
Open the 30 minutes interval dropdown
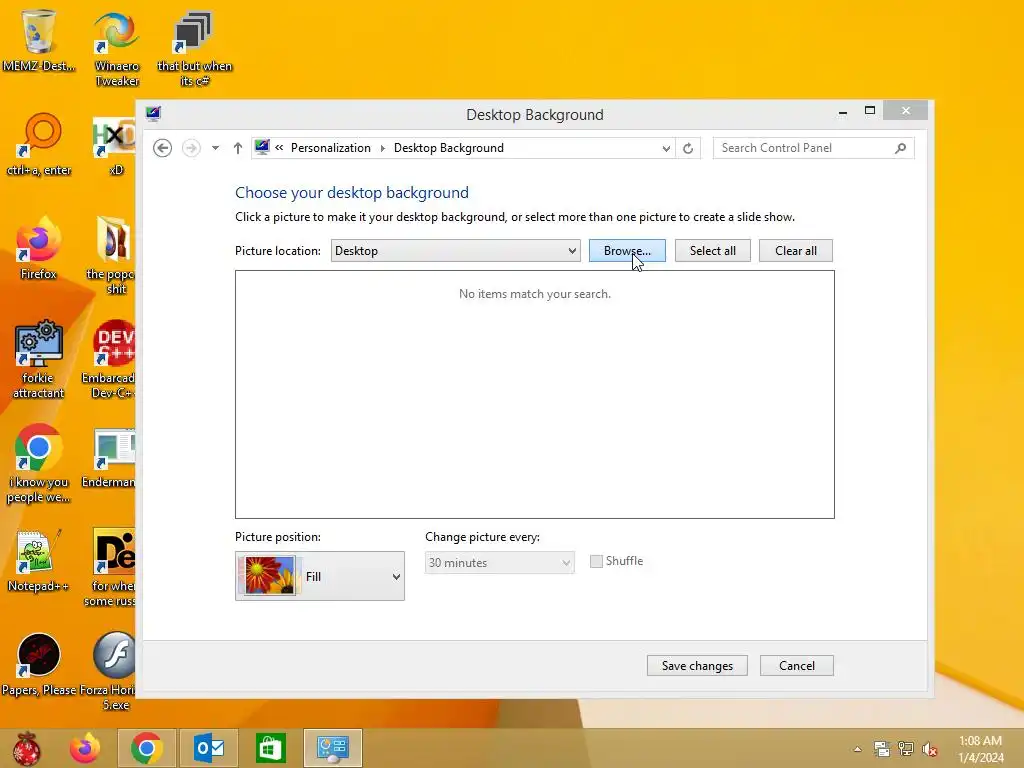coord(500,563)
